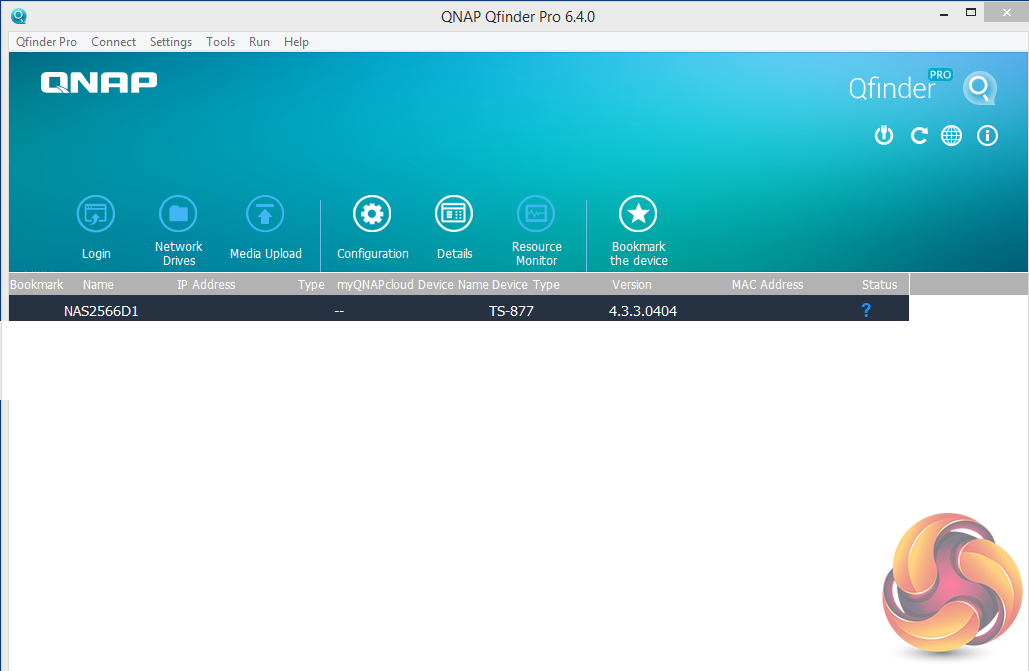Click the 4.3.3.0404 version cell

[642, 311]
